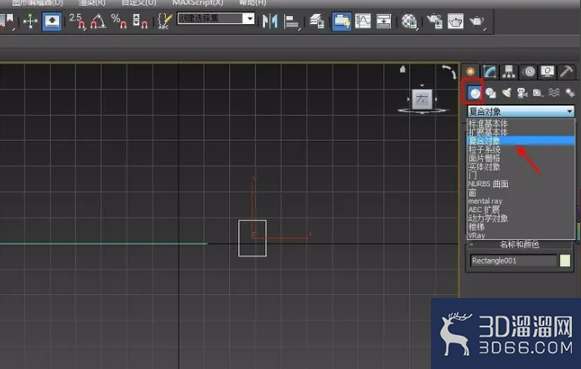Screen dimensions: 581x369
Task: Open the Schematic View icon
Action: pos(384,21)
